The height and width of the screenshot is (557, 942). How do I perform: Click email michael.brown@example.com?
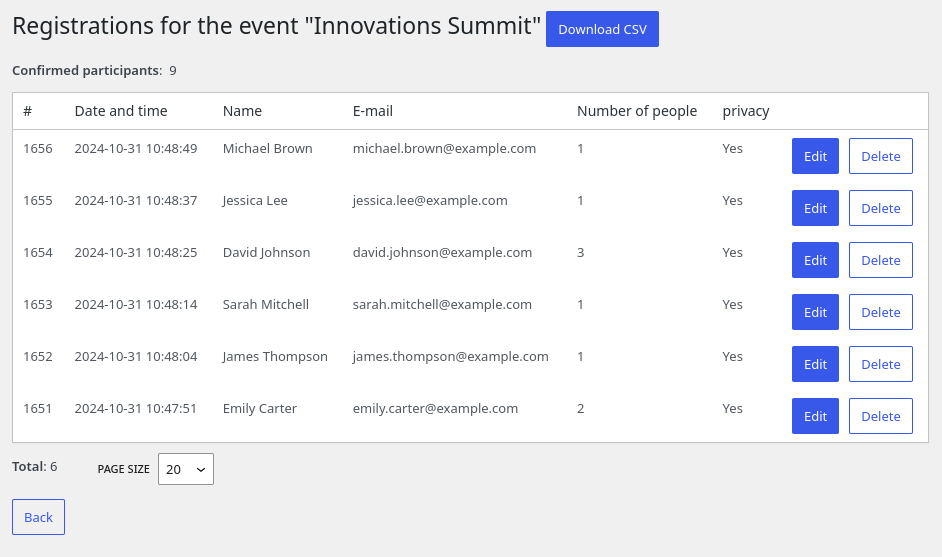[444, 148]
